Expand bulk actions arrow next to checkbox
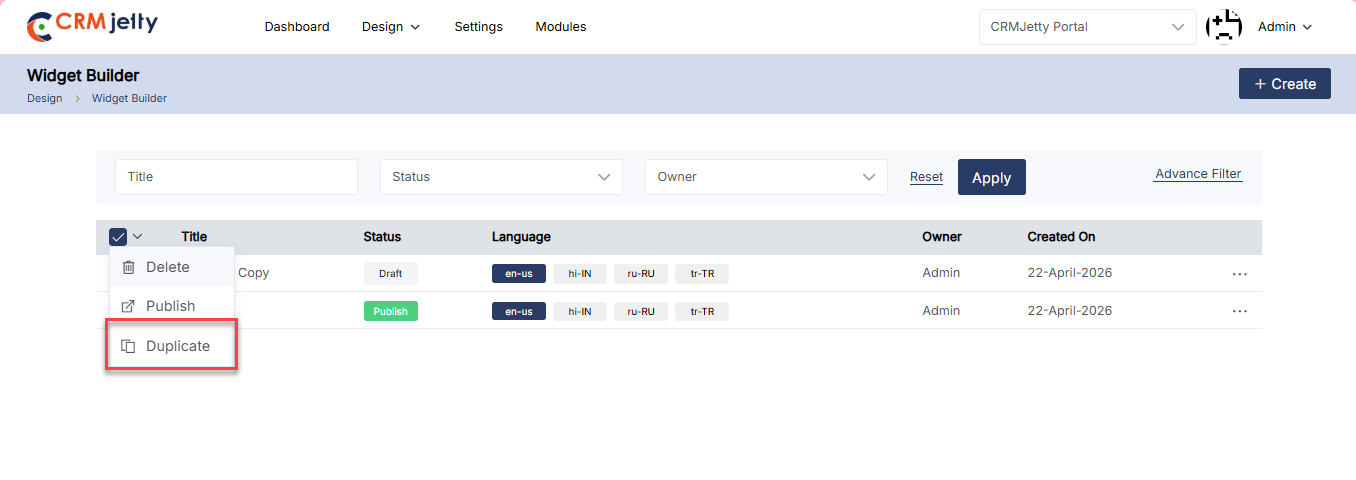 coord(138,237)
